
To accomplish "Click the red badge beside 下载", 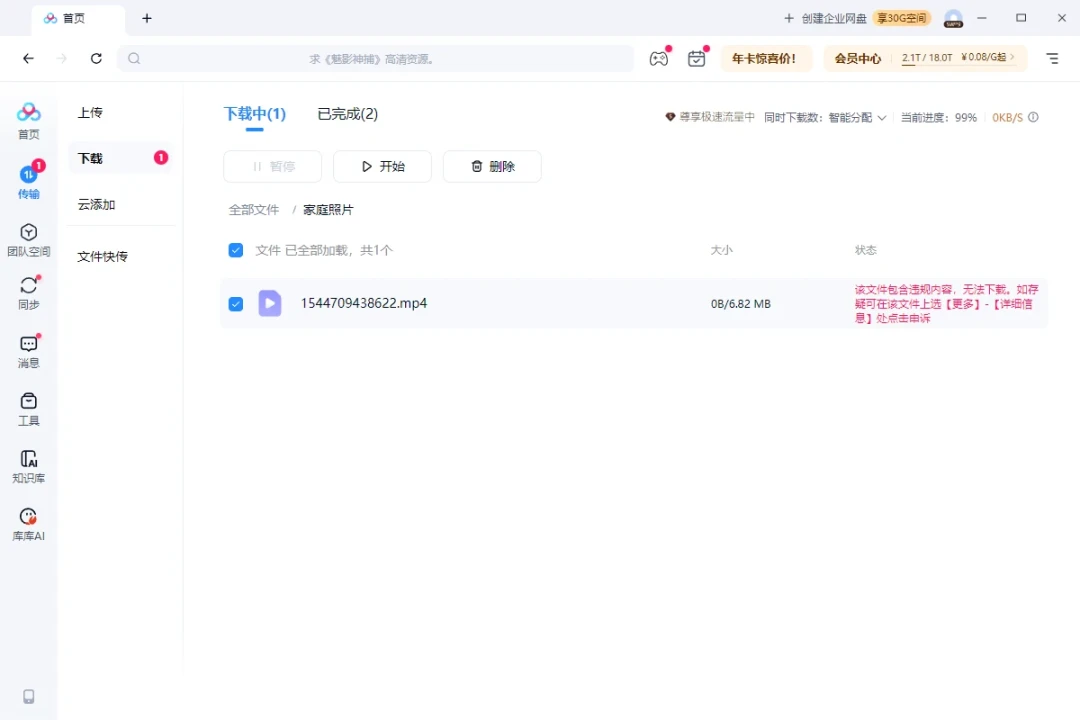I will click(160, 158).
